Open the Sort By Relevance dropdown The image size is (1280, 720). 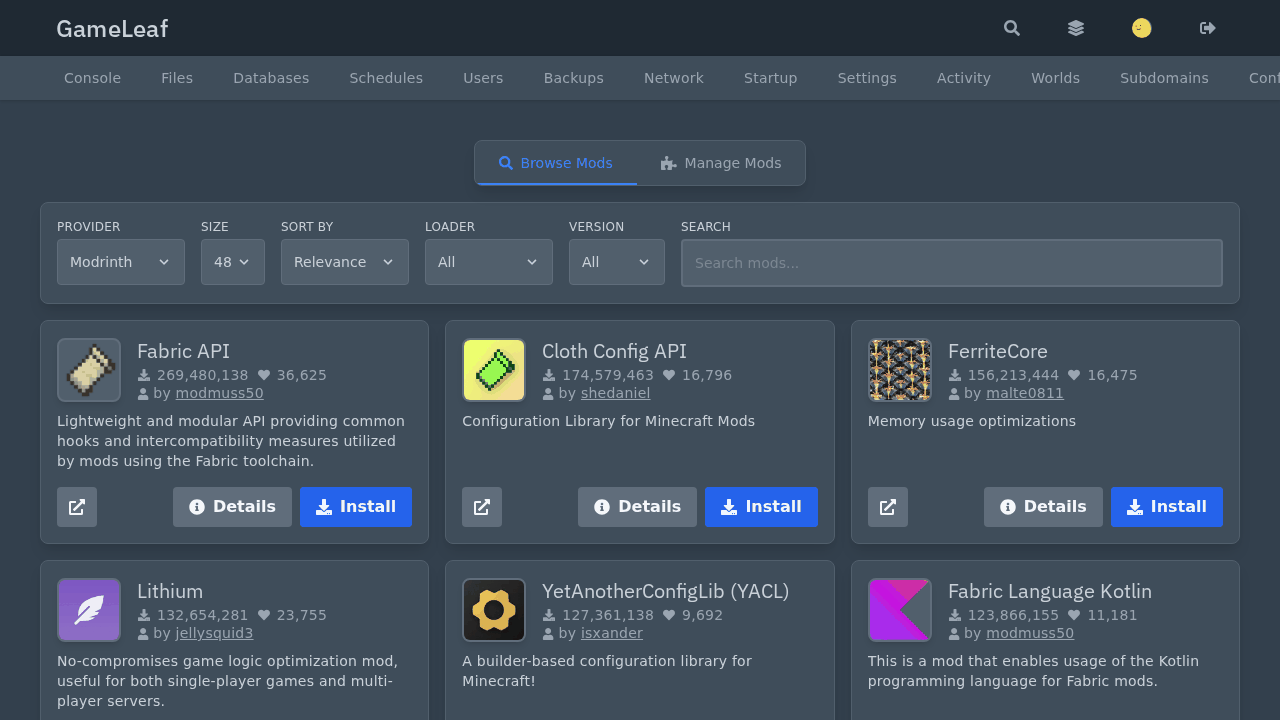[345, 262]
